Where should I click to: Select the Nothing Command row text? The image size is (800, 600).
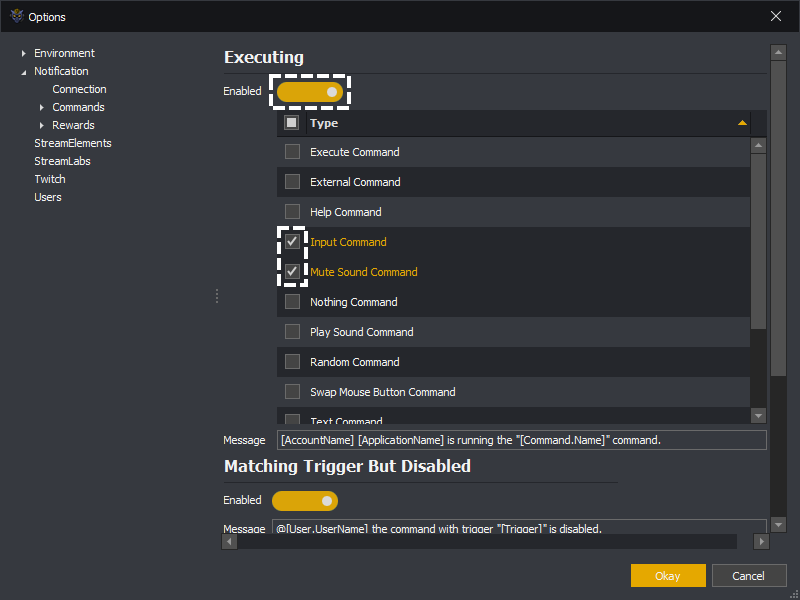(354, 302)
